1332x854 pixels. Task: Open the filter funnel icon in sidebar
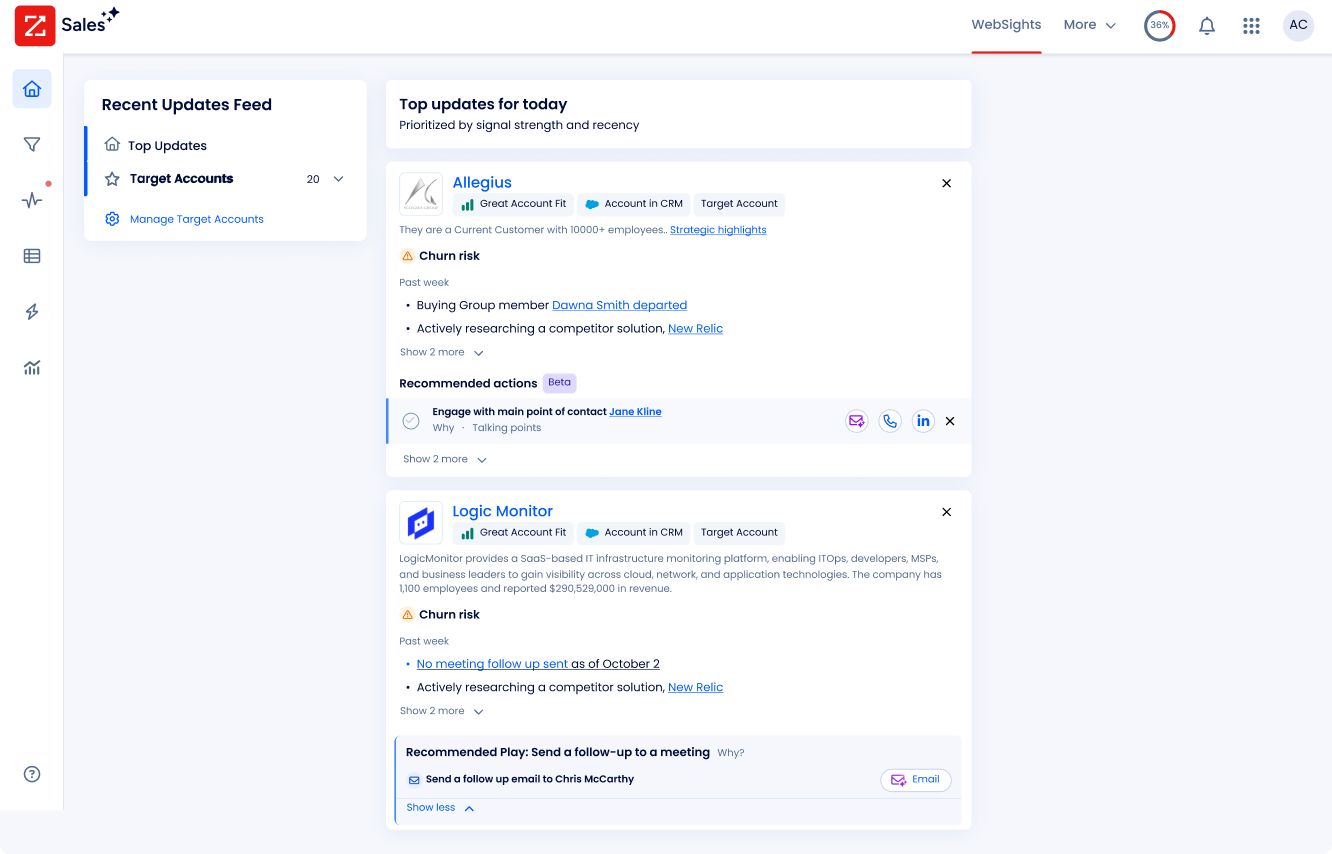(32, 145)
